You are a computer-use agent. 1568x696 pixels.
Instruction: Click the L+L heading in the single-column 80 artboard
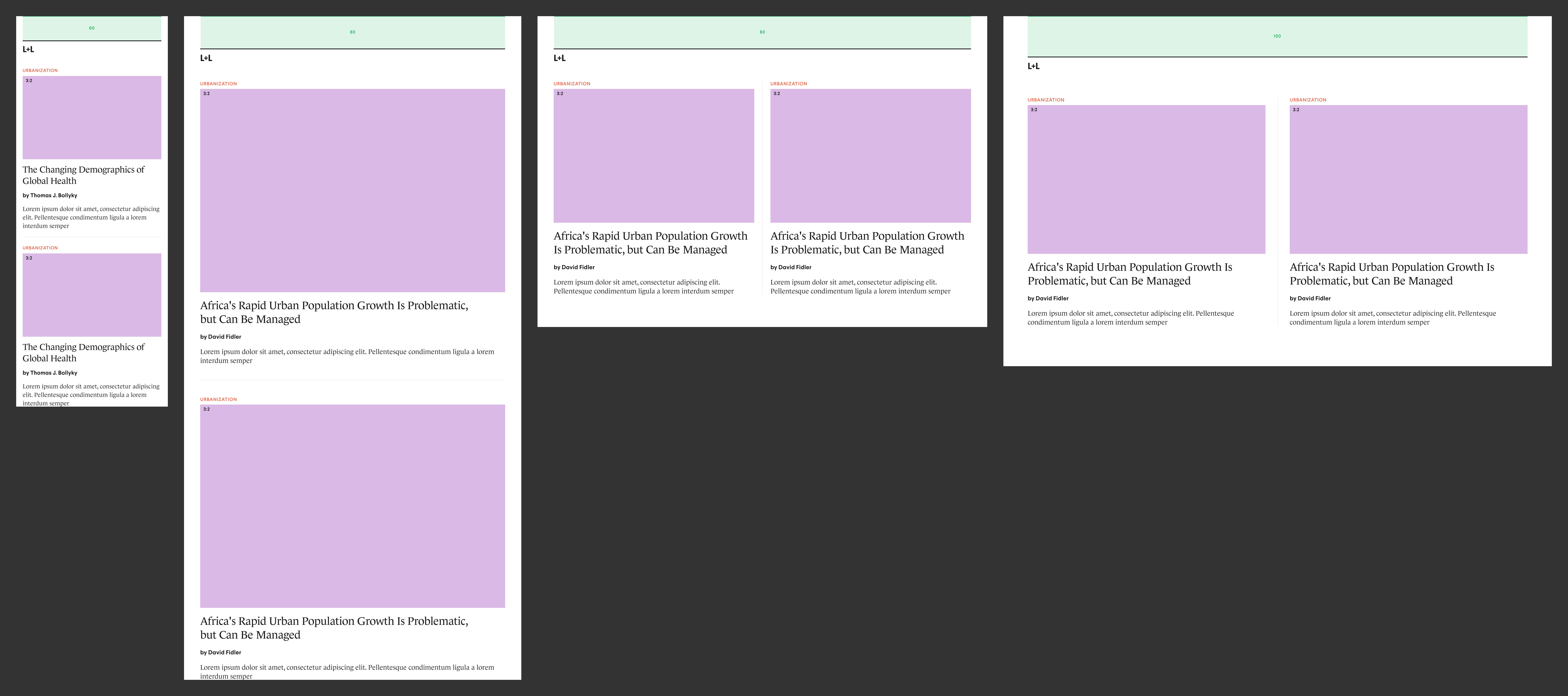(206, 58)
